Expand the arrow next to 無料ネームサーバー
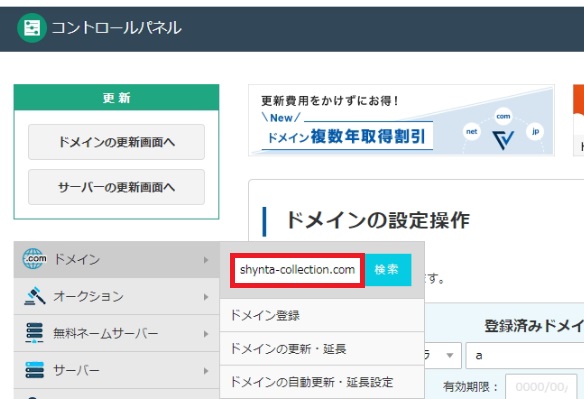This screenshot has height=399, width=584. click(206, 334)
